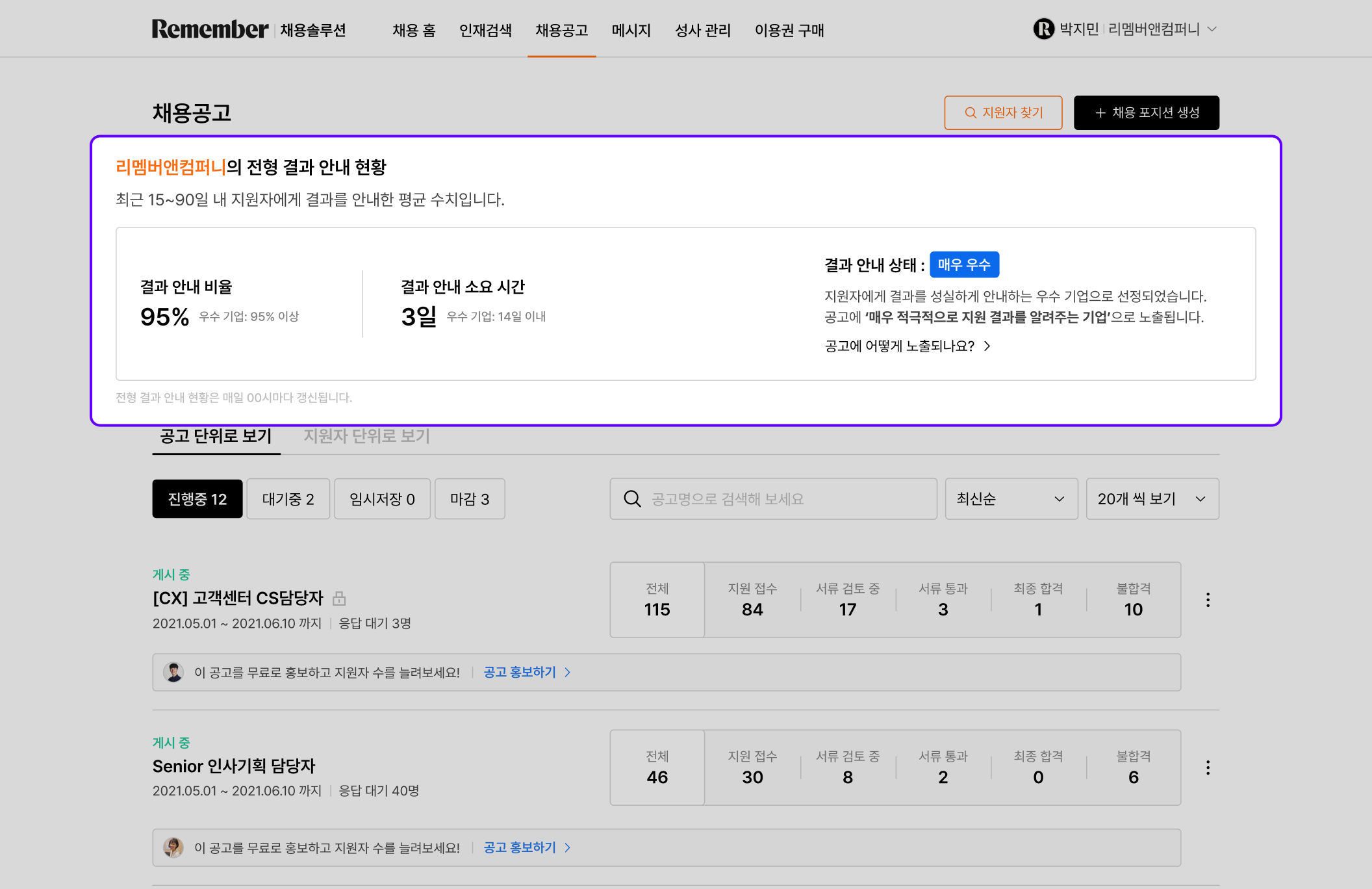Open the [CX] 고객센터 CS담당자 posting
The height and width of the screenshot is (889, 1372).
[238, 598]
